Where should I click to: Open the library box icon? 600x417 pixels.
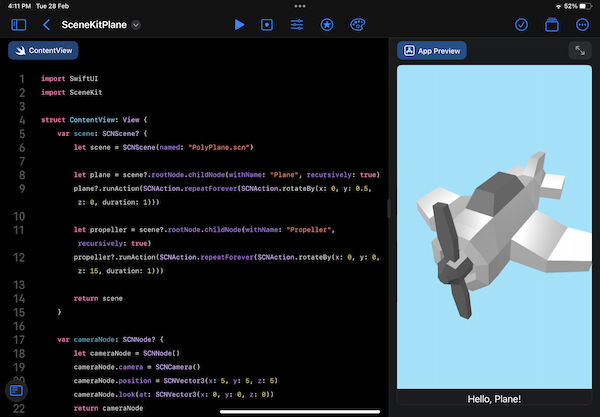pyautogui.click(x=552, y=25)
